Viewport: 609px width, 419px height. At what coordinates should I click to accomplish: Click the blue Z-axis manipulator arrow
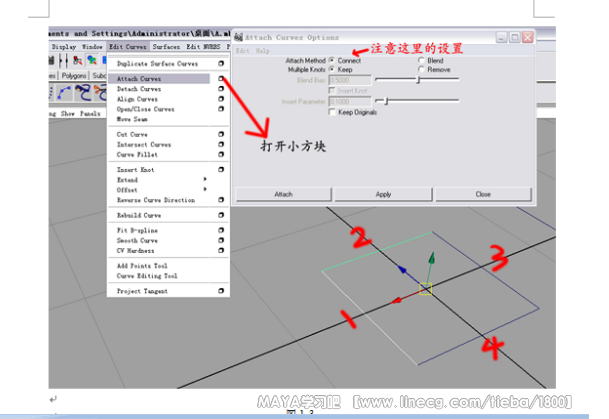402,269
